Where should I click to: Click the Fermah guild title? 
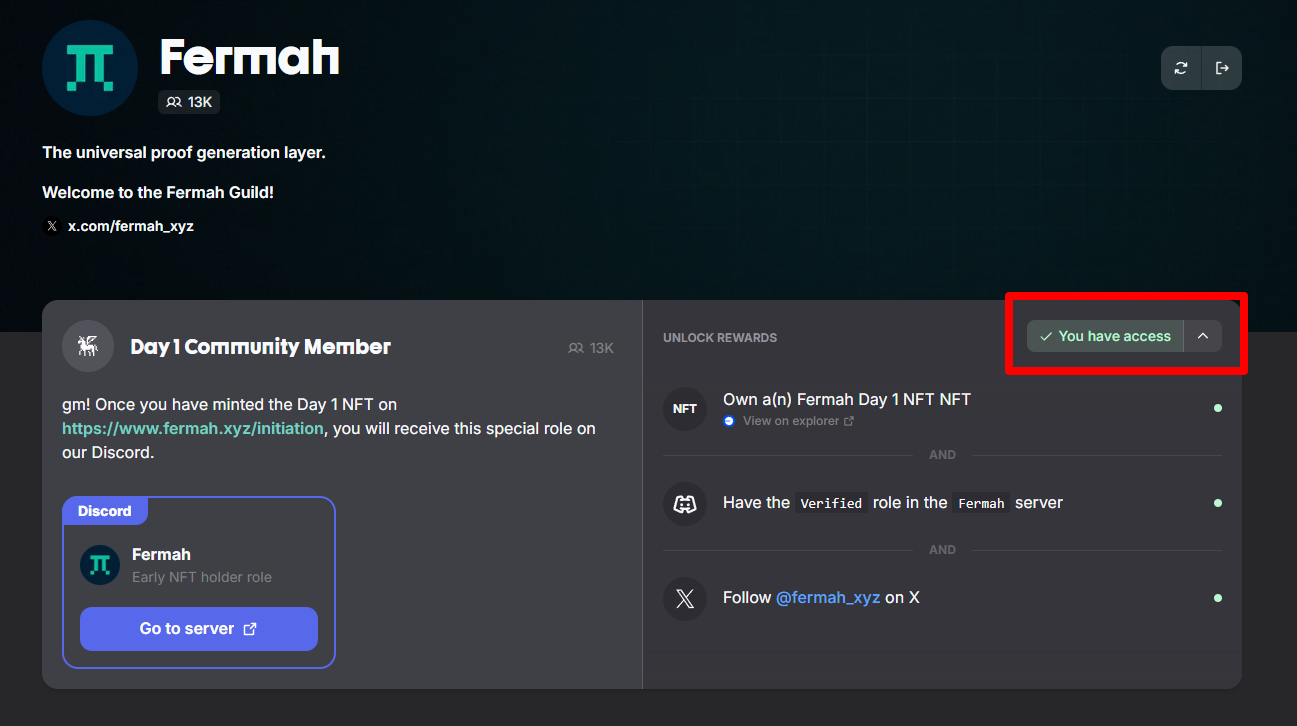pyautogui.click(x=250, y=57)
